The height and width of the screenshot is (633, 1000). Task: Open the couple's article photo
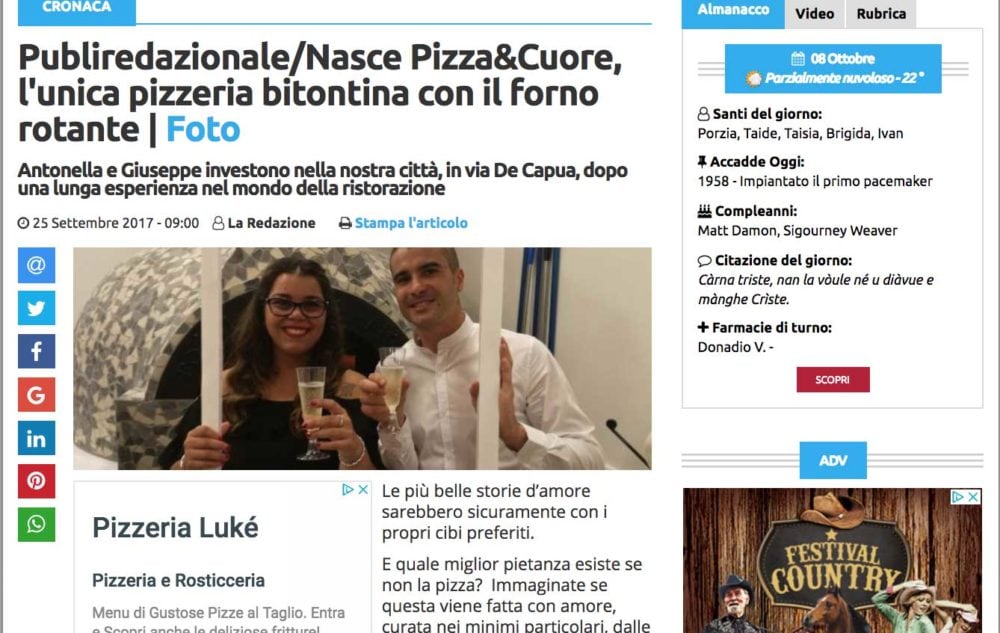362,358
